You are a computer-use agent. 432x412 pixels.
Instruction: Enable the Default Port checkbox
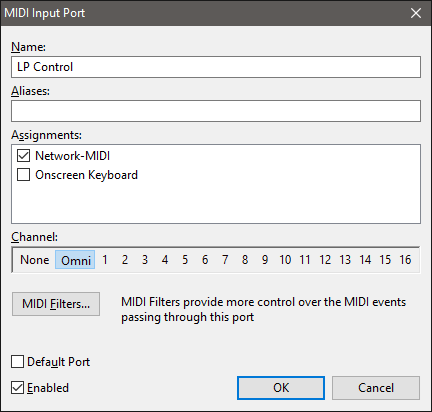click(17, 362)
